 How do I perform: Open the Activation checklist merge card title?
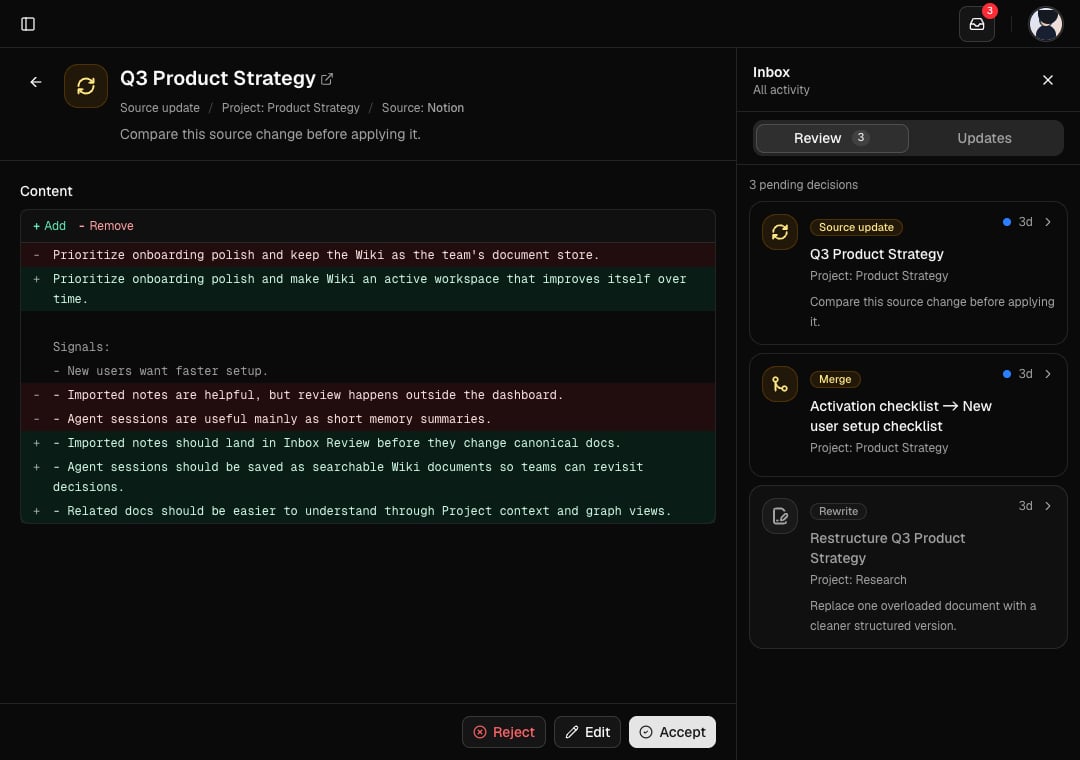click(900, 416)
